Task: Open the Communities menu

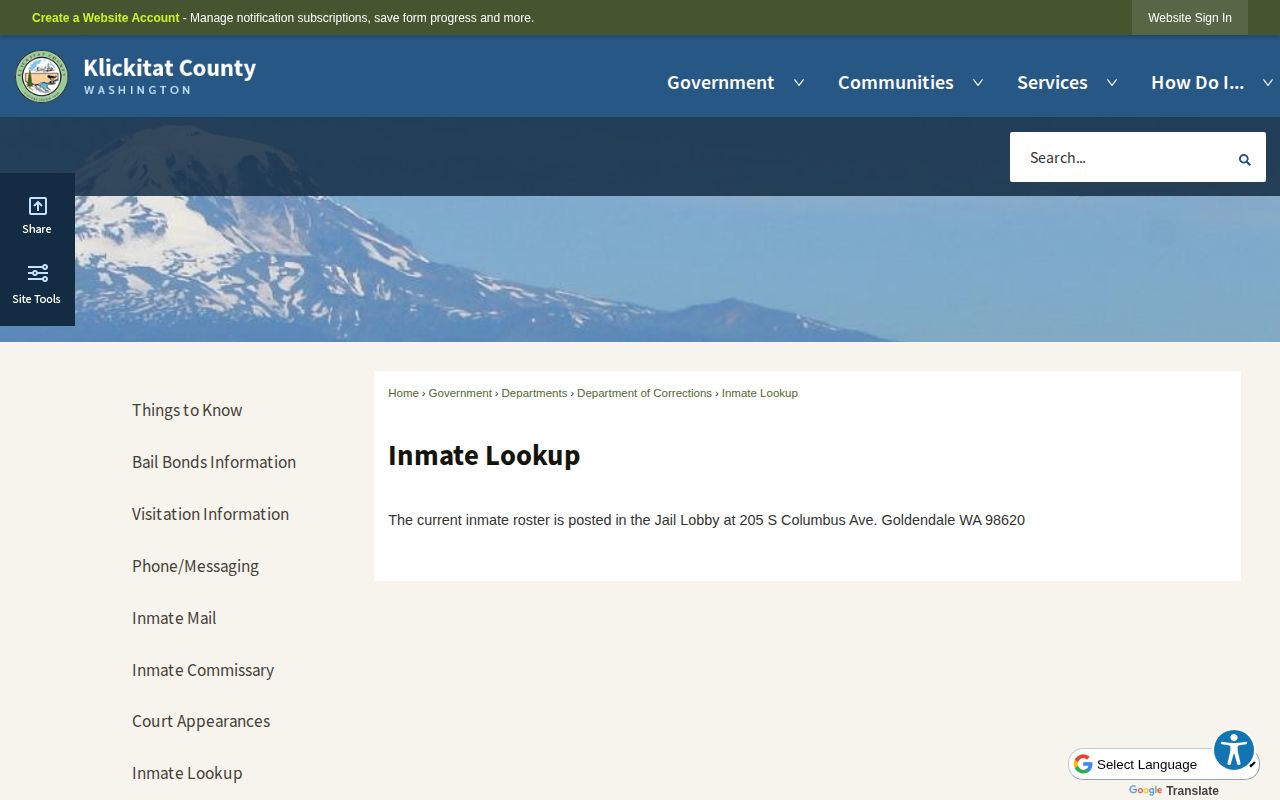Action: click(896, 83)
